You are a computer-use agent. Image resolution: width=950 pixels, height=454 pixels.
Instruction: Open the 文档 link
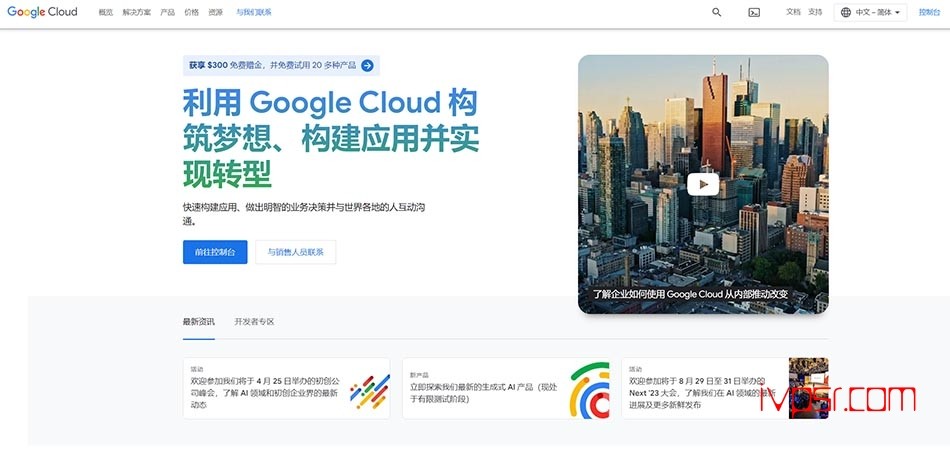(x=793, y=12)
